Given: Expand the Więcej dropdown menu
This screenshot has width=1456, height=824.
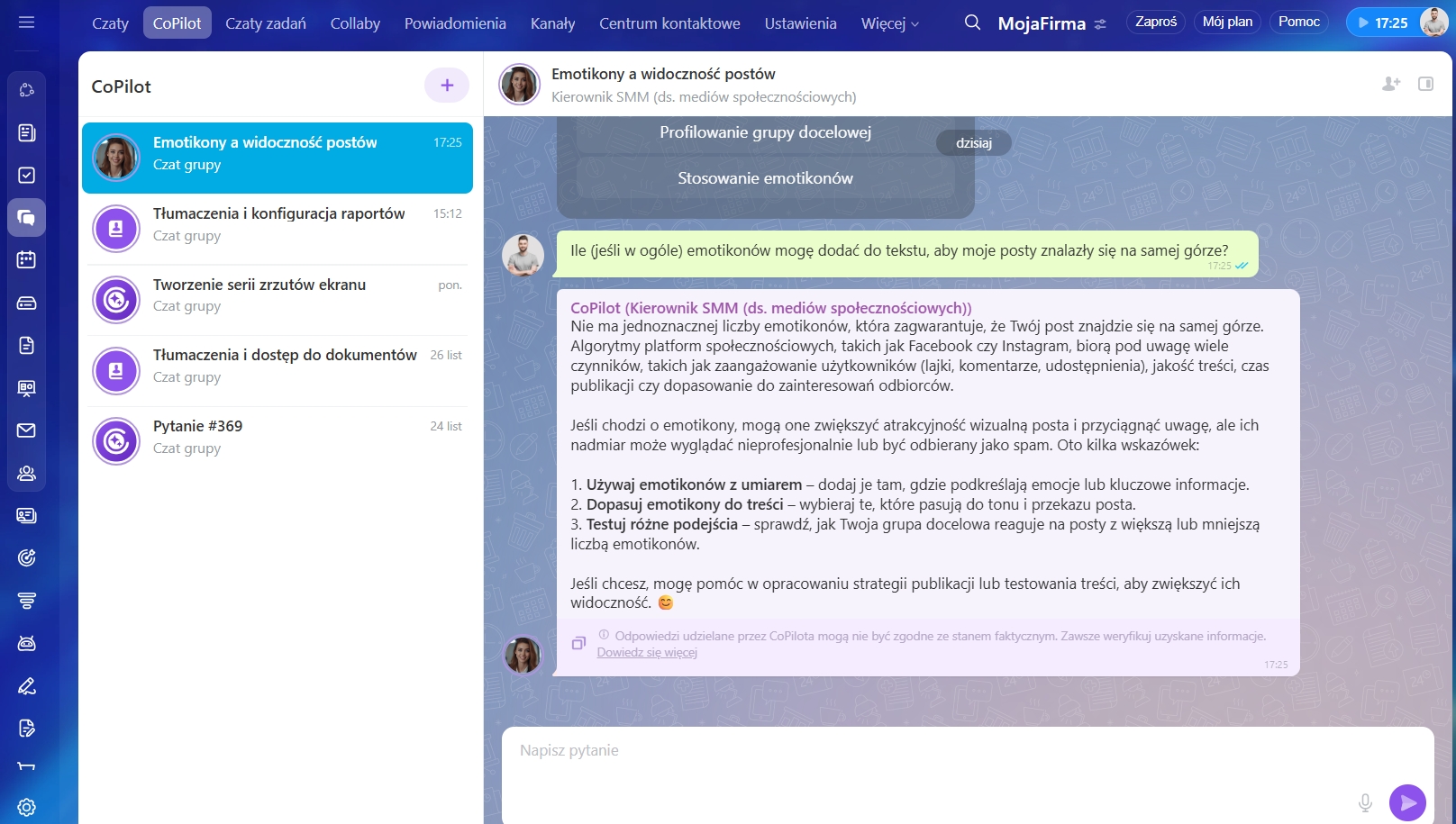Looking at the screenshot, I should pyautogui.click(x=889, y=23).
